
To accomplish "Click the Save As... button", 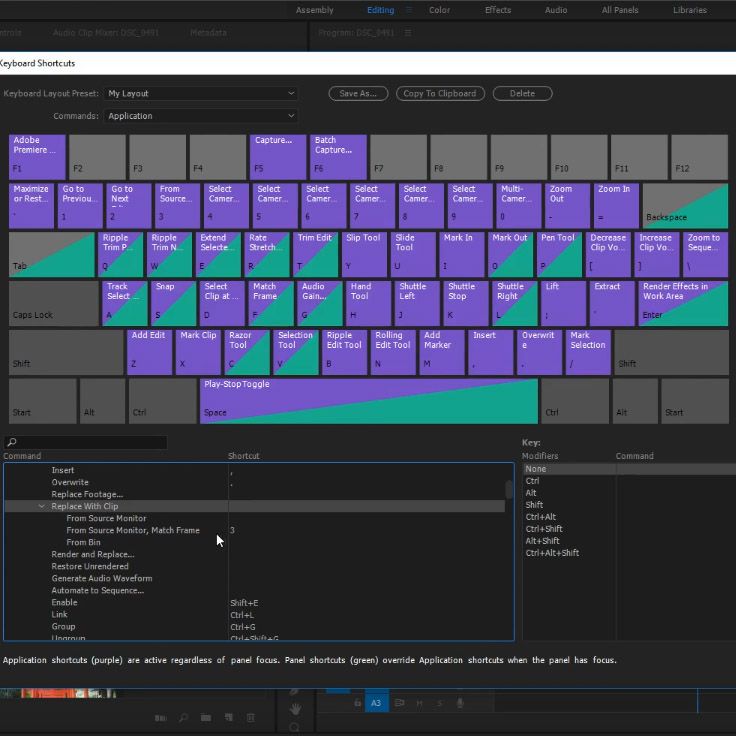I will tap(358, 93).
